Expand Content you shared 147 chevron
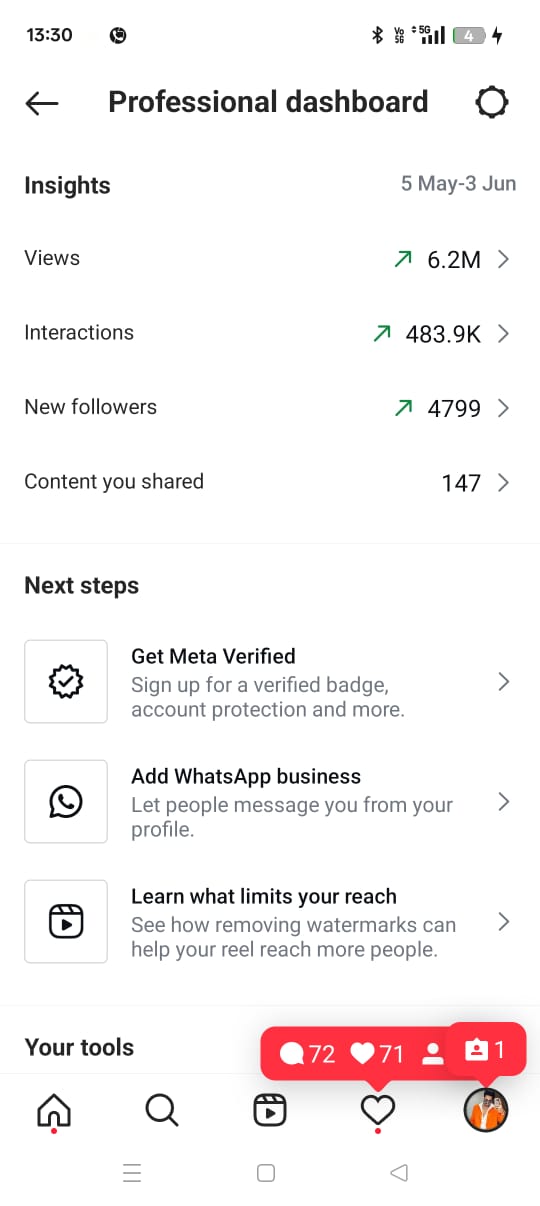The height and width of the screenshot is (1206, 540). (503, 483)
